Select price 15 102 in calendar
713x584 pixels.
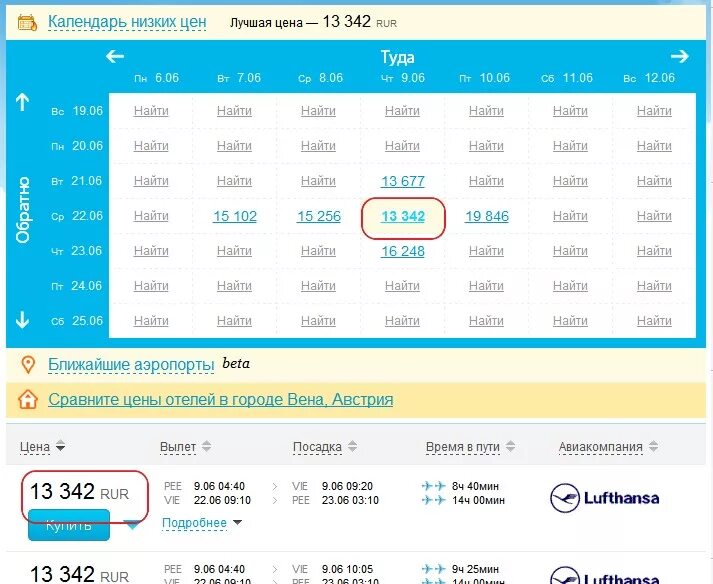tap(235, 216)
